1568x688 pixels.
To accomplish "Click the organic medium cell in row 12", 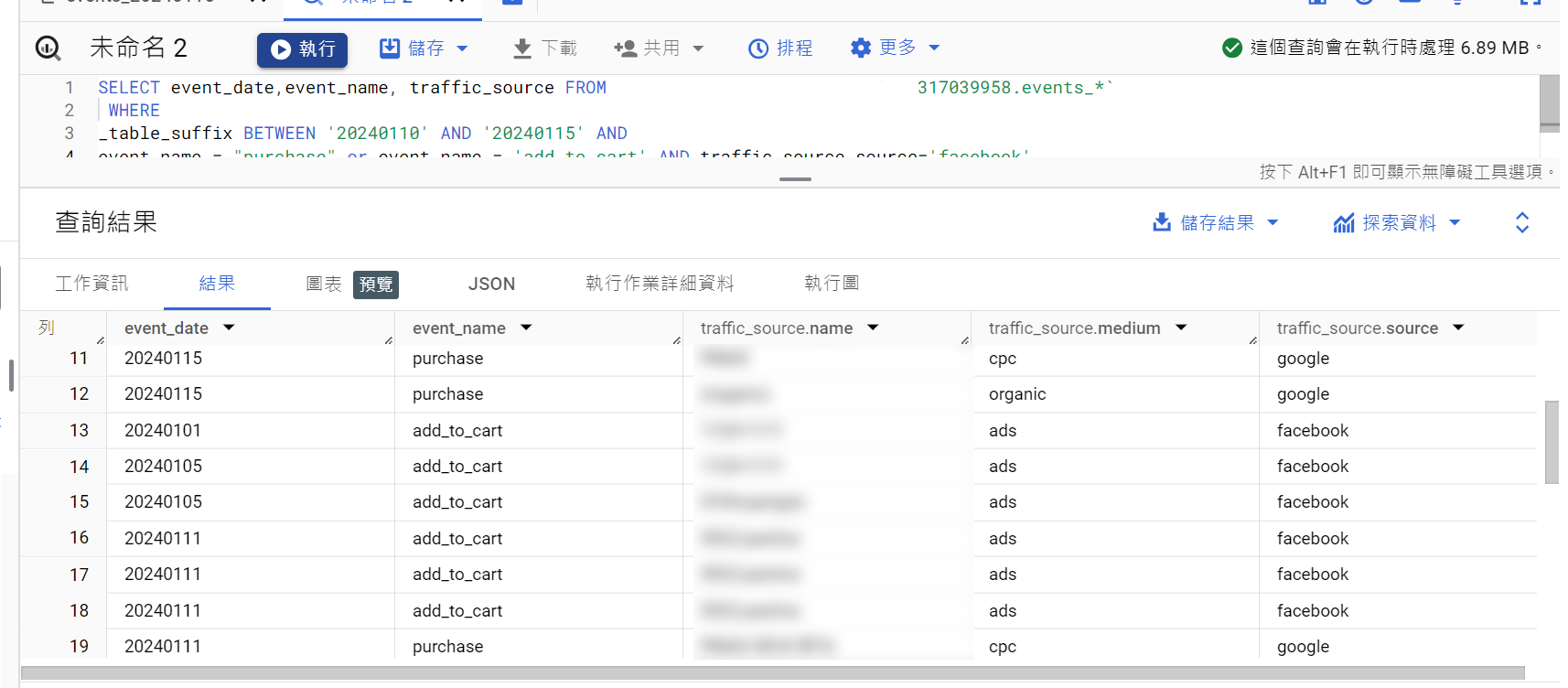I will point(1017,394).
